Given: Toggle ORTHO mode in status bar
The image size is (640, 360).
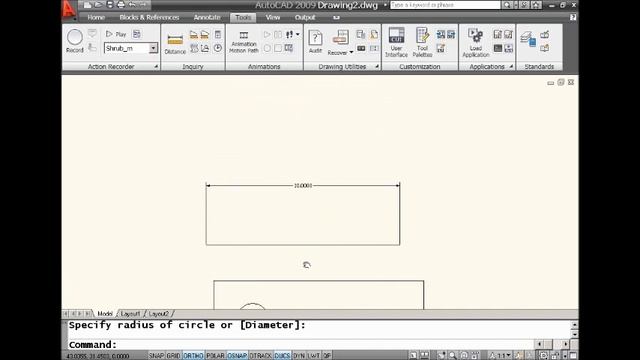Looking at the screenshot, I should (x=193, y=356).
